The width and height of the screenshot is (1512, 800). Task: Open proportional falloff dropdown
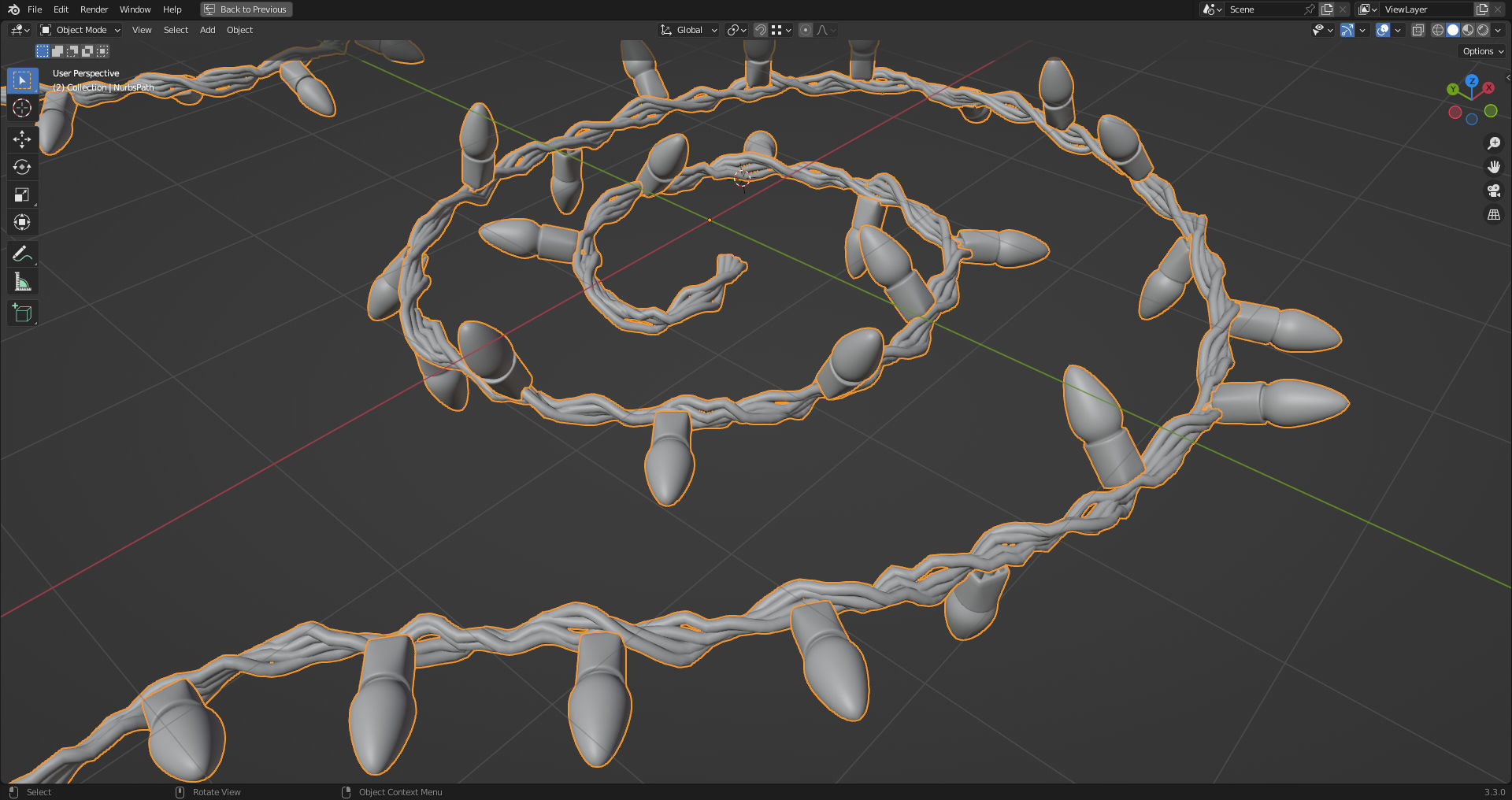[825, 30]
